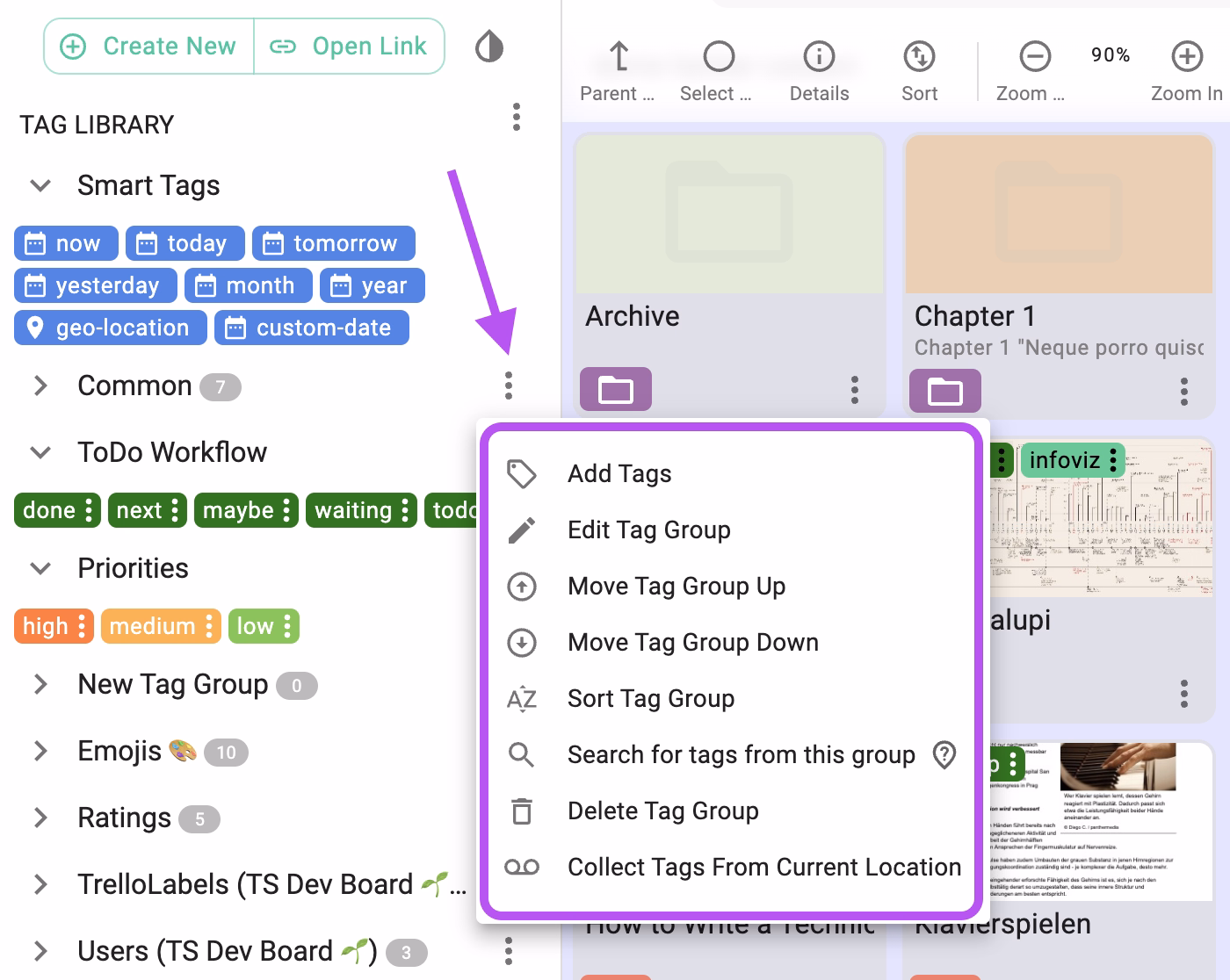Click the help icon beside Search for tags

(x=943, y=755)
